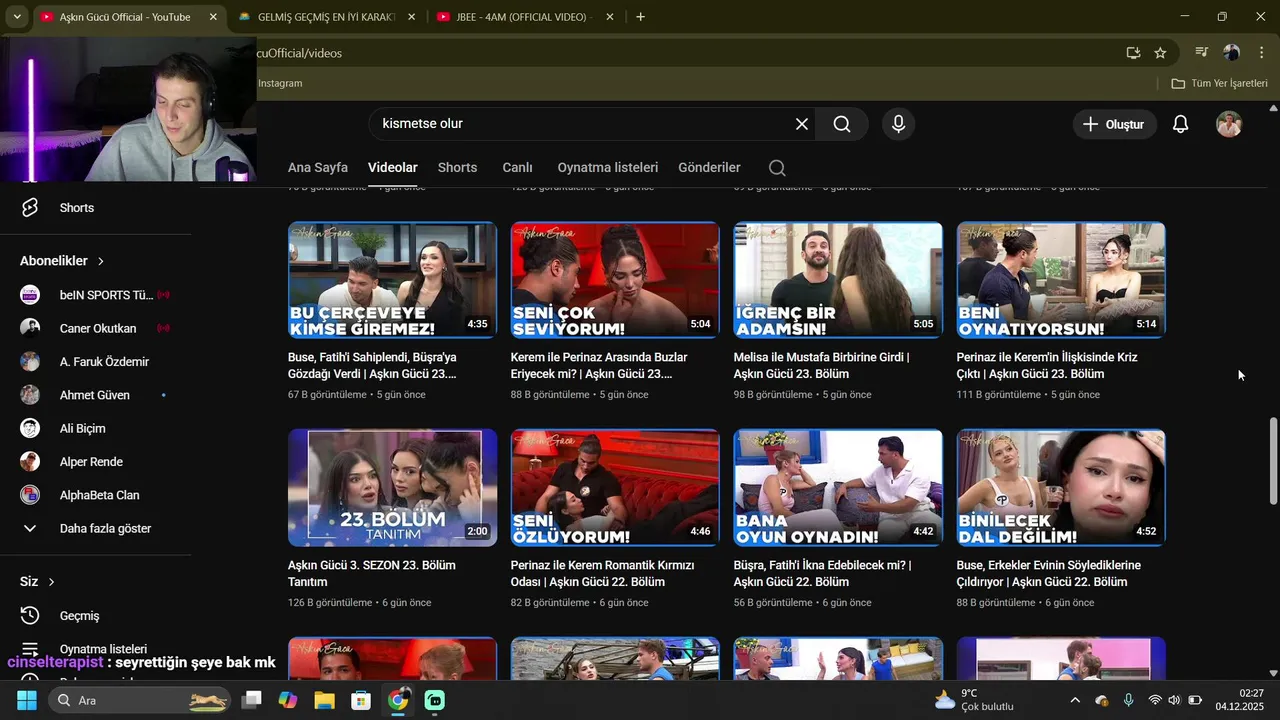The width and height of the screenshot is (1280, 720).
Task: Open Windows Start menu
Action: click(27, 700)
